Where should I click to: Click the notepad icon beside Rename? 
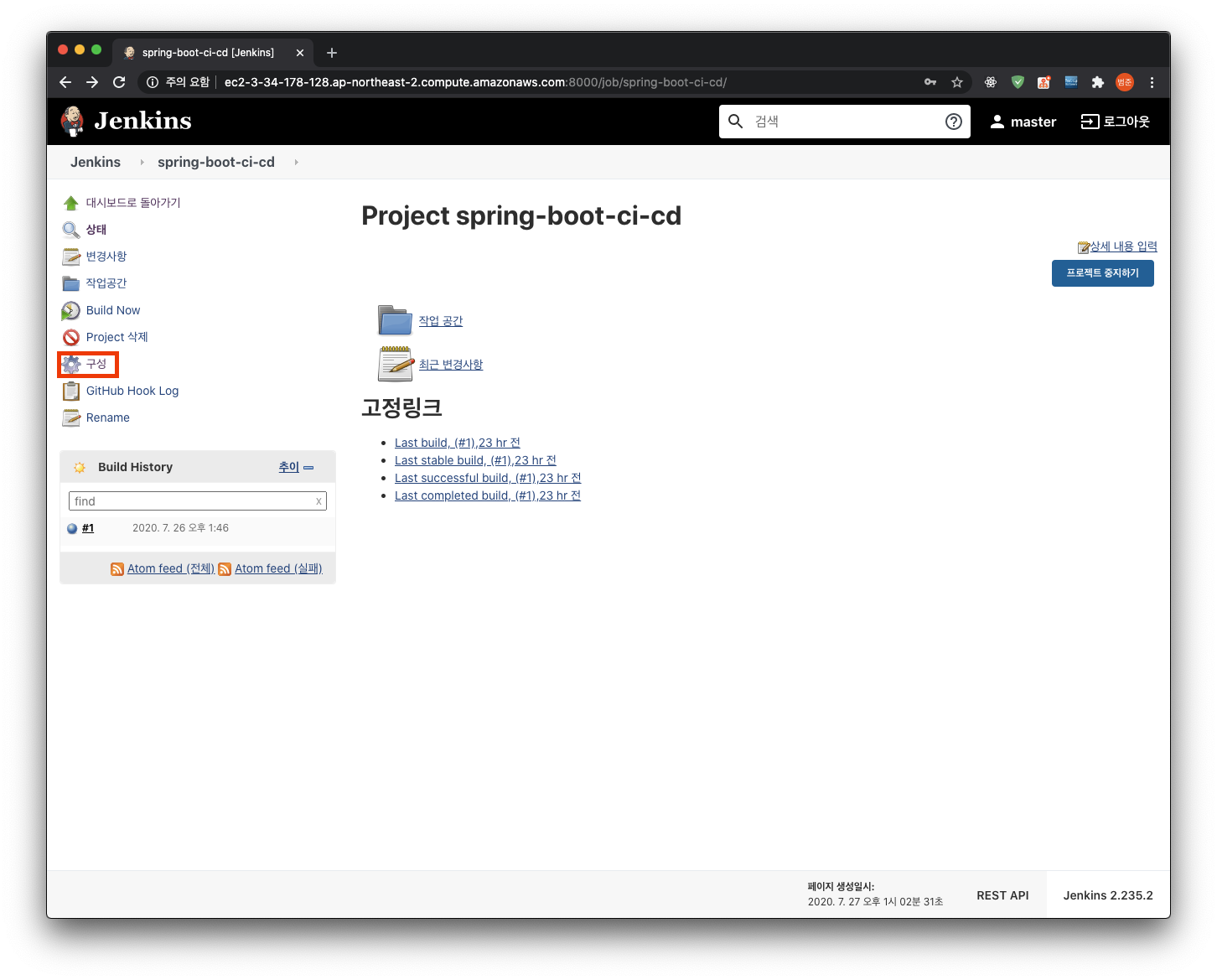71,417
